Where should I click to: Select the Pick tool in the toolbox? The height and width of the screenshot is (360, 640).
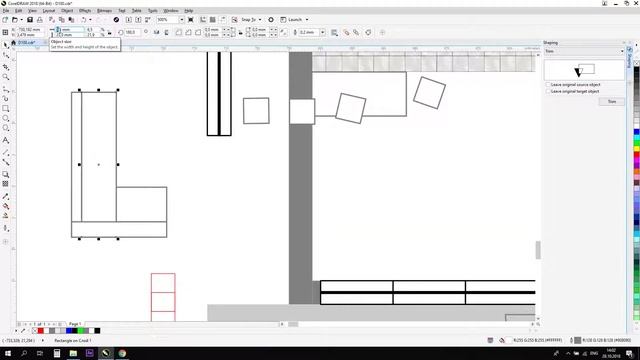click(x=6, y=45)
